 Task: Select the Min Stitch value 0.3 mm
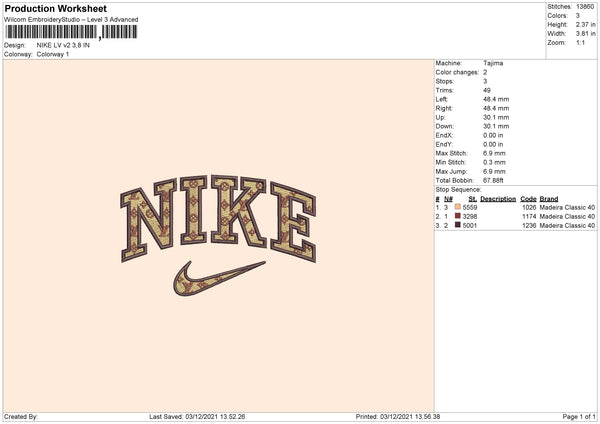(x=494, y=162)
